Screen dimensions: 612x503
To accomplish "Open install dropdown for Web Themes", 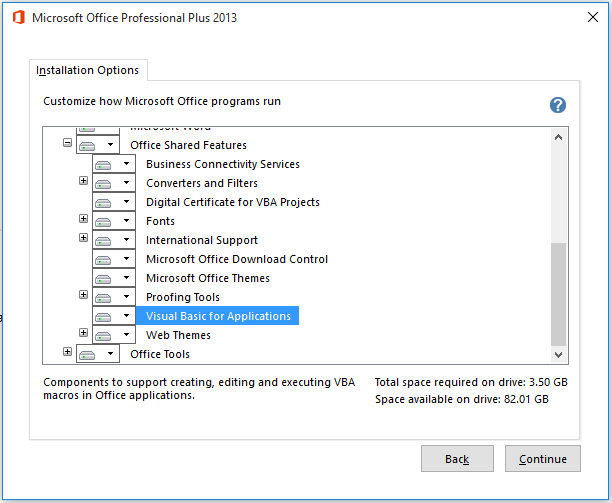I will [x=114, y=335].
